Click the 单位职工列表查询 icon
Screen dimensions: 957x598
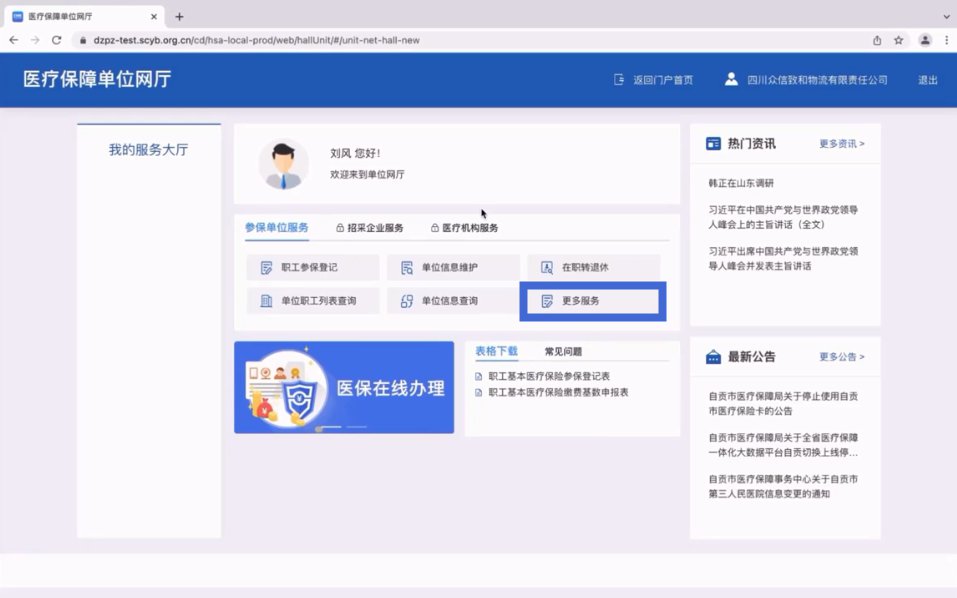pyautogui.click(x=267, y=301)
